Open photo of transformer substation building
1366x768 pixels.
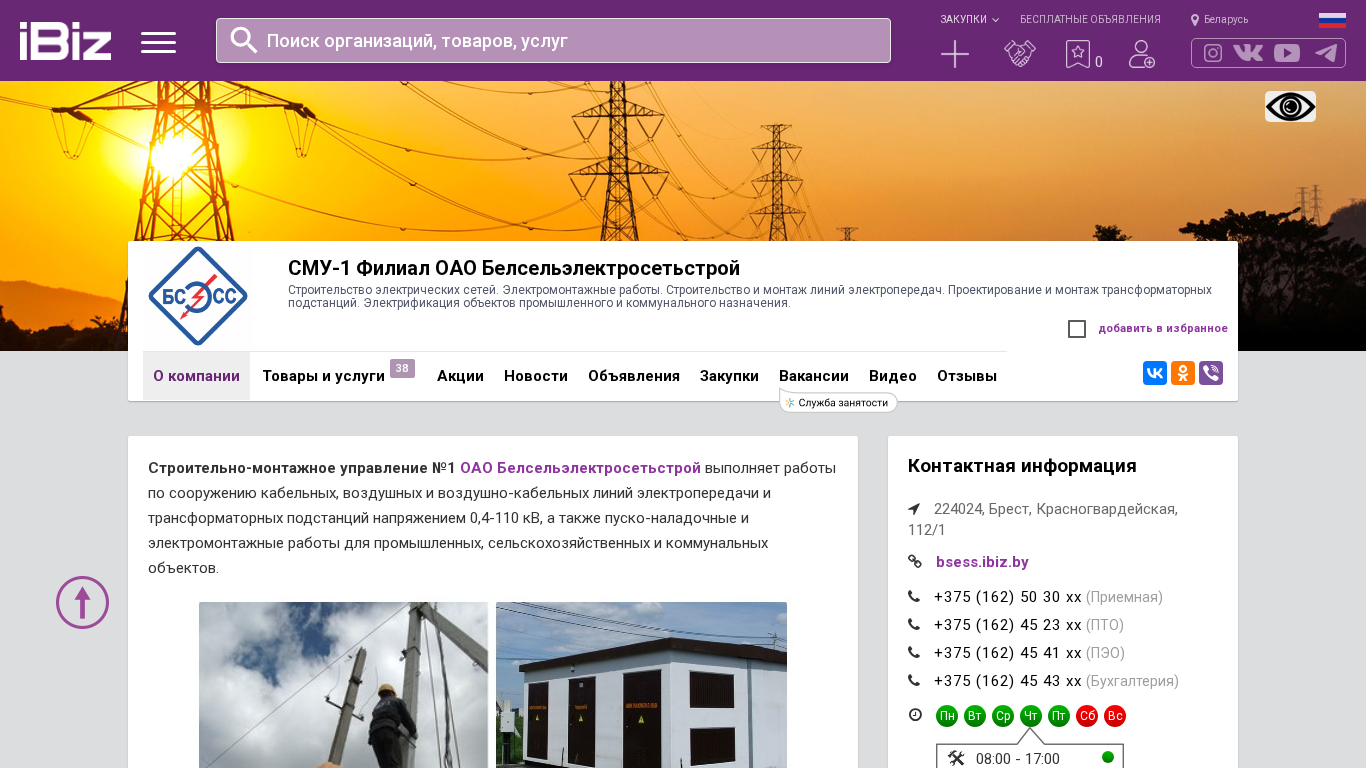coord(641,685)
